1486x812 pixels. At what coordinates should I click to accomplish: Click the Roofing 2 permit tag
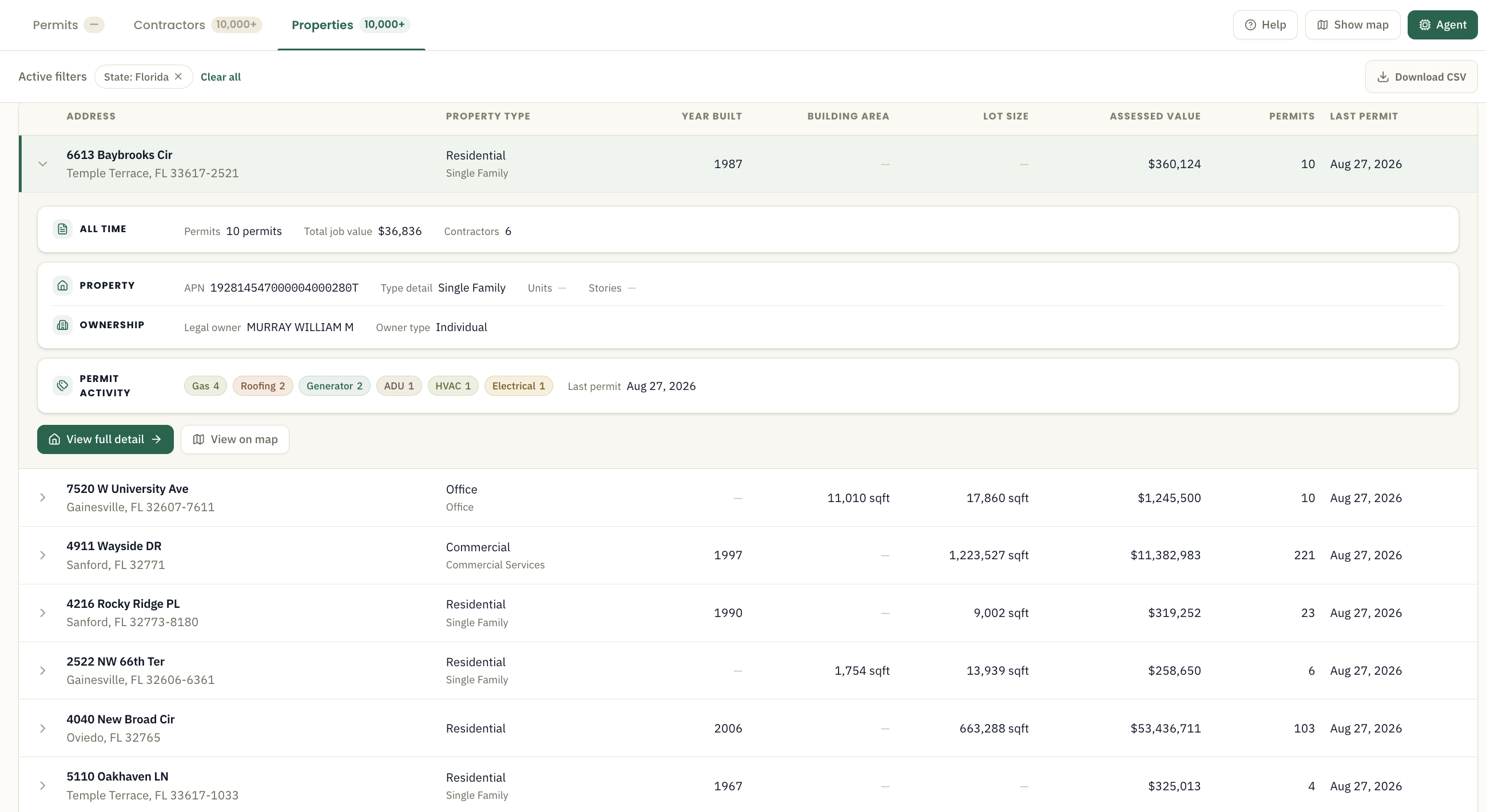click(x=263, y=386)
